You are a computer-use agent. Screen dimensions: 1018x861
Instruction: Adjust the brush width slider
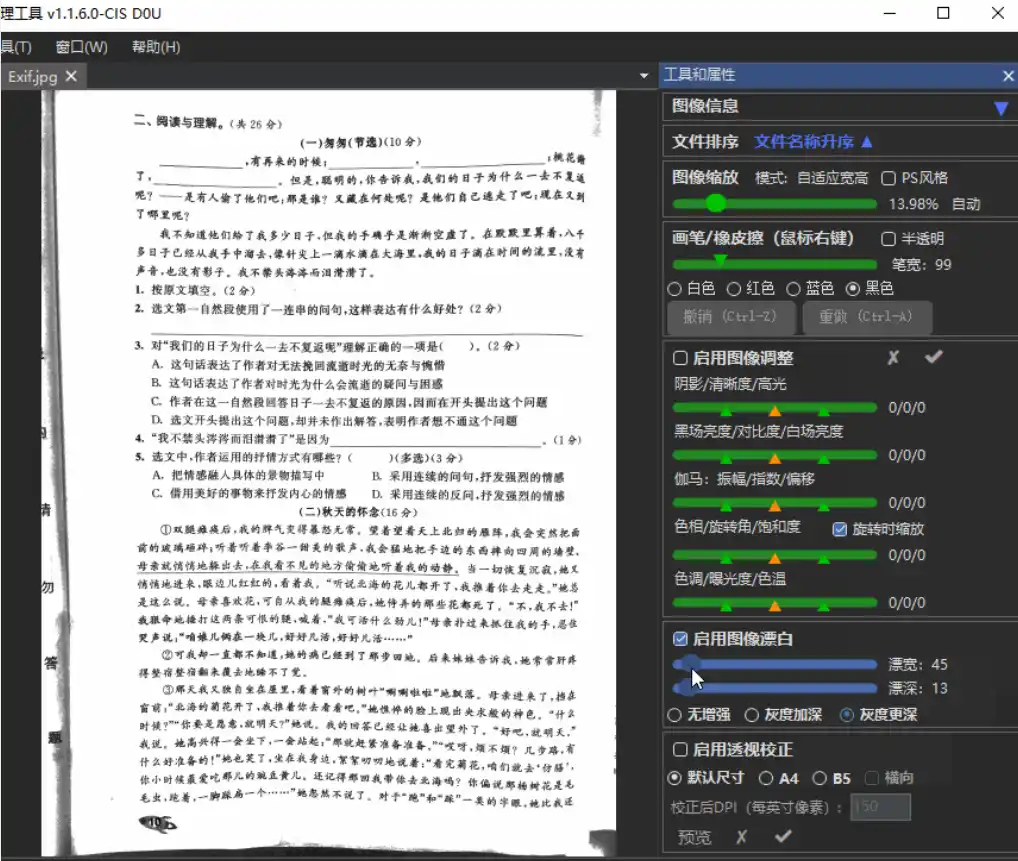coord(775,264)
